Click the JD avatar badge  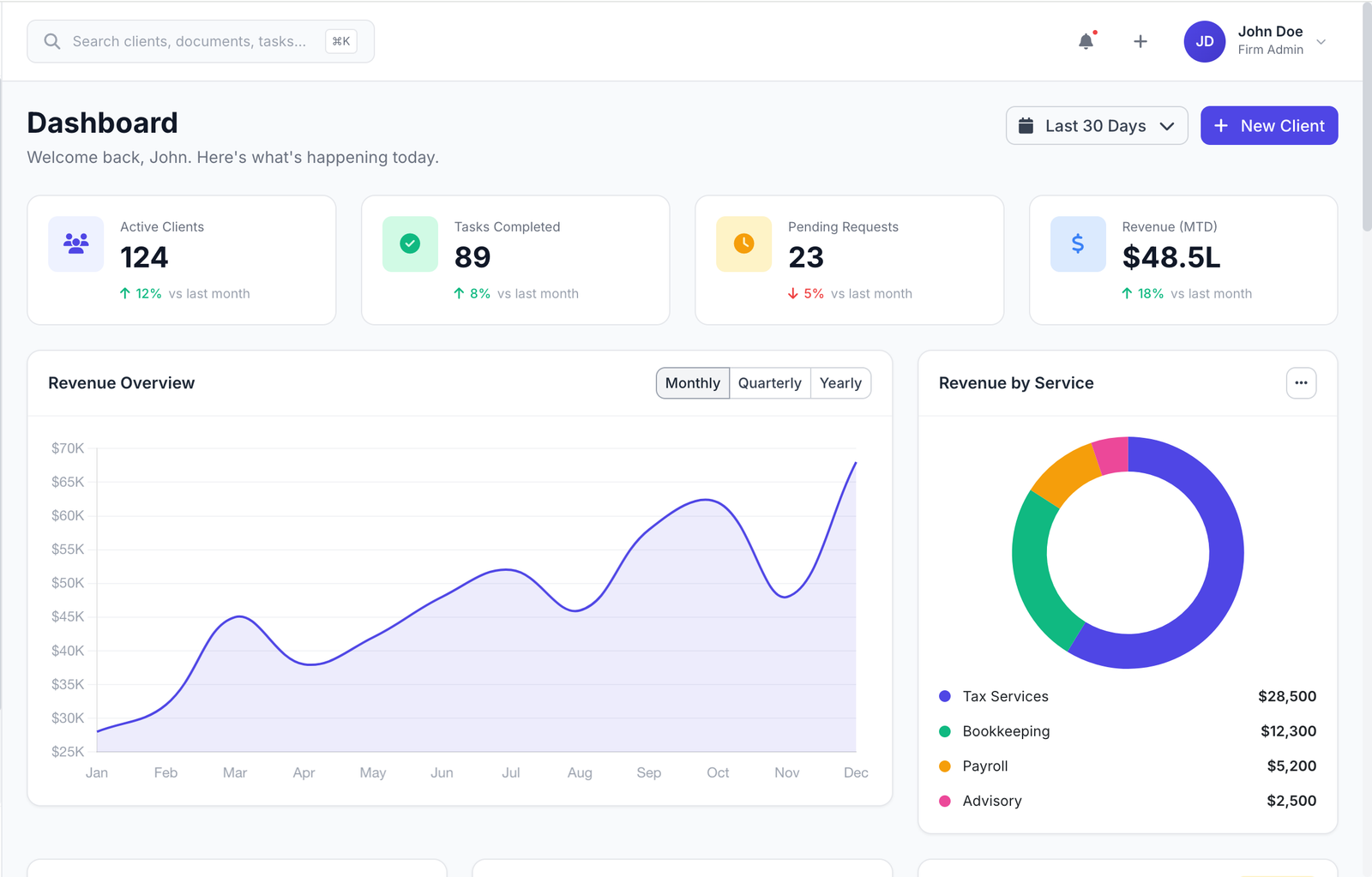tap(1204, 40)
